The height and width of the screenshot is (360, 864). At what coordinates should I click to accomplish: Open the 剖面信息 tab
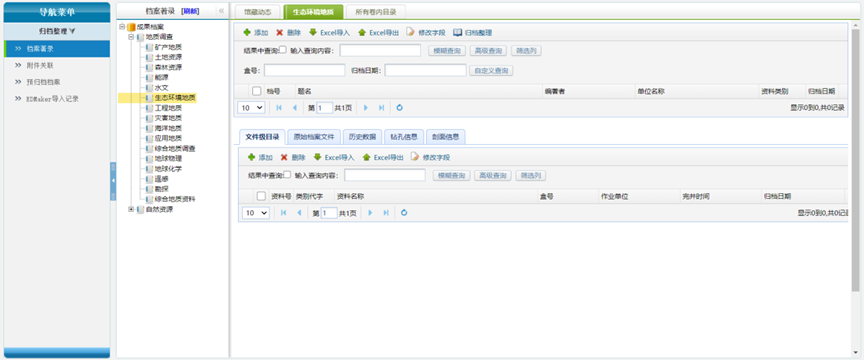click(446, 137)
